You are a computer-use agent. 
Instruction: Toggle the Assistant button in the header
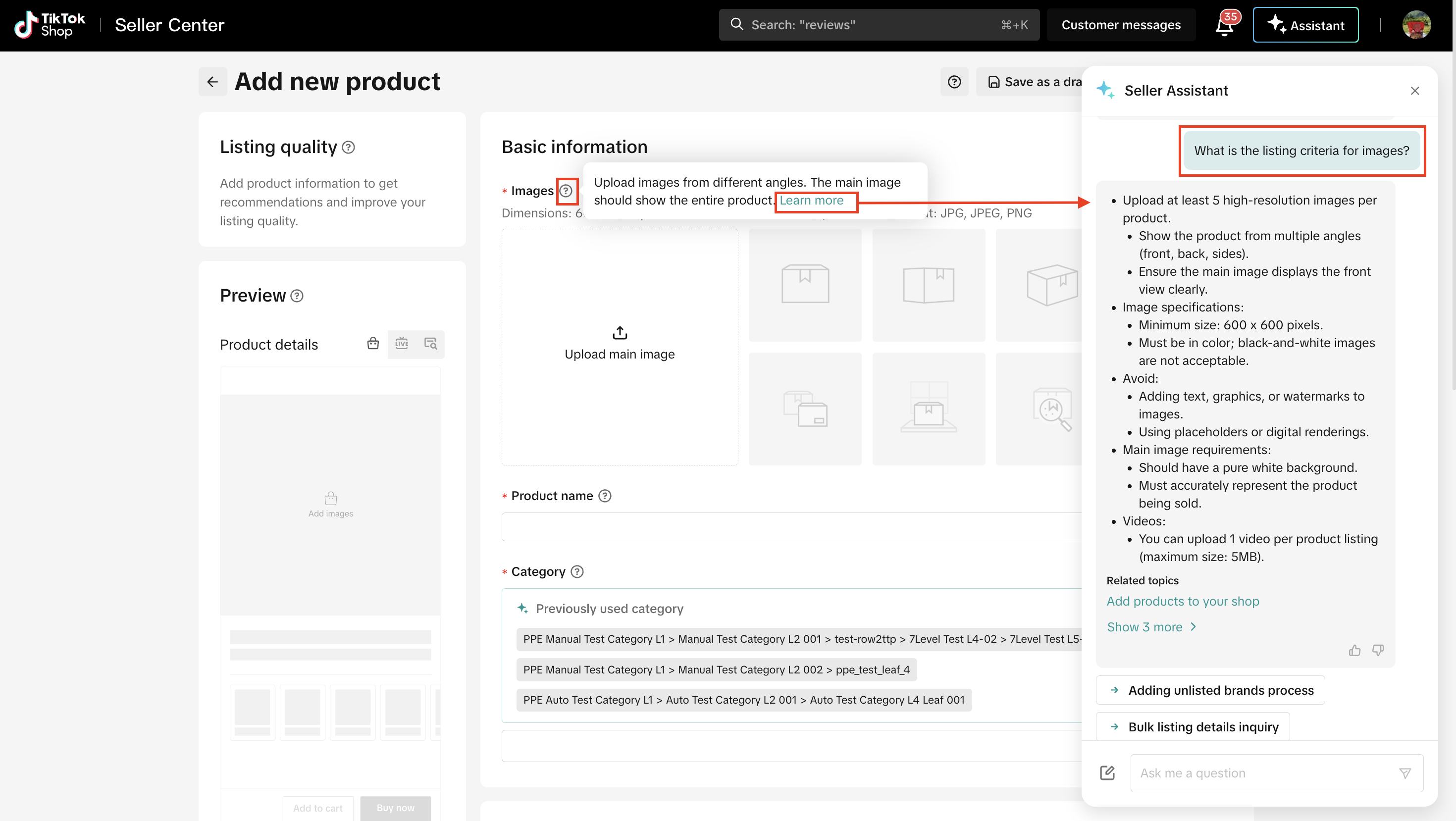1305,25
